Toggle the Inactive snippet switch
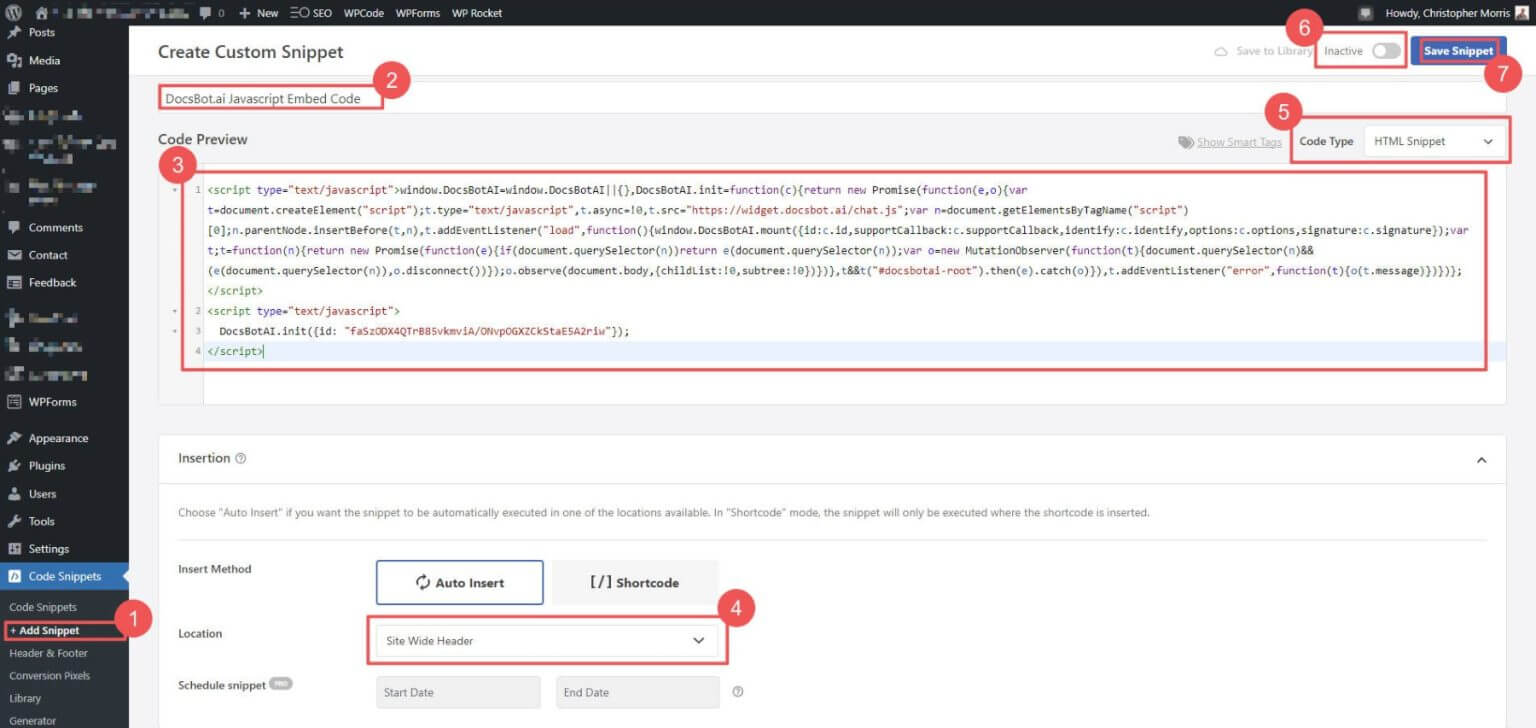The image size is (1536, 728). 1386,51
